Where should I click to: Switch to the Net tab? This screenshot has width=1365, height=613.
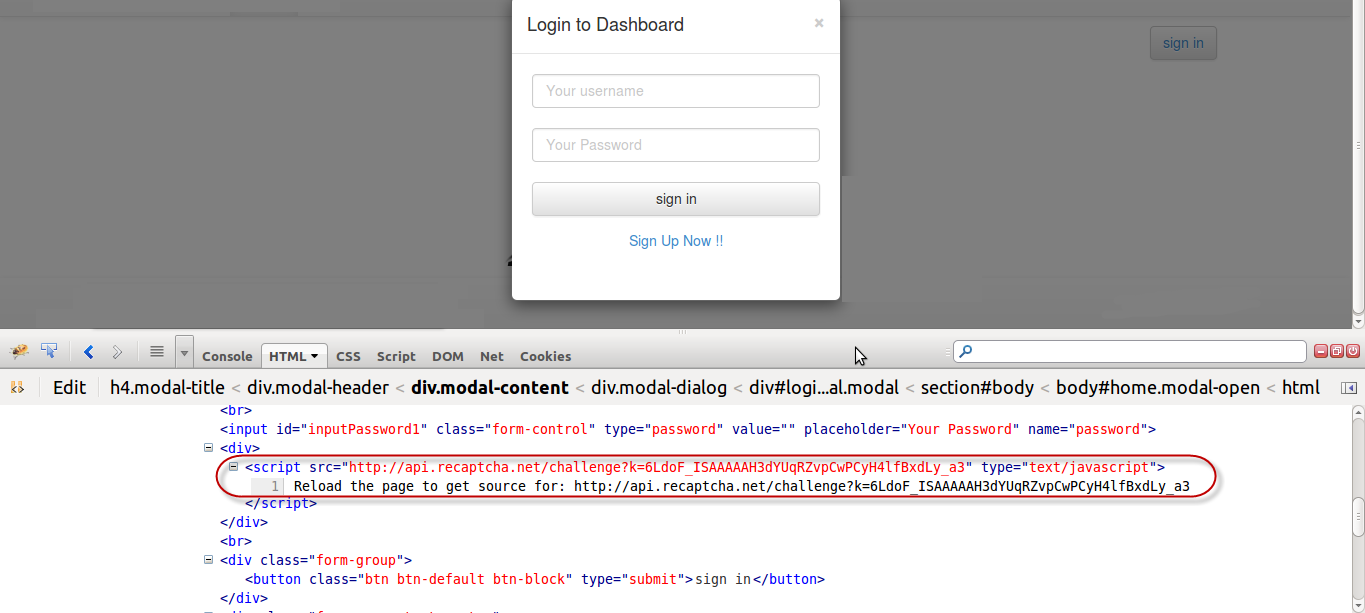pyautogui.click(x=491, y=356)
